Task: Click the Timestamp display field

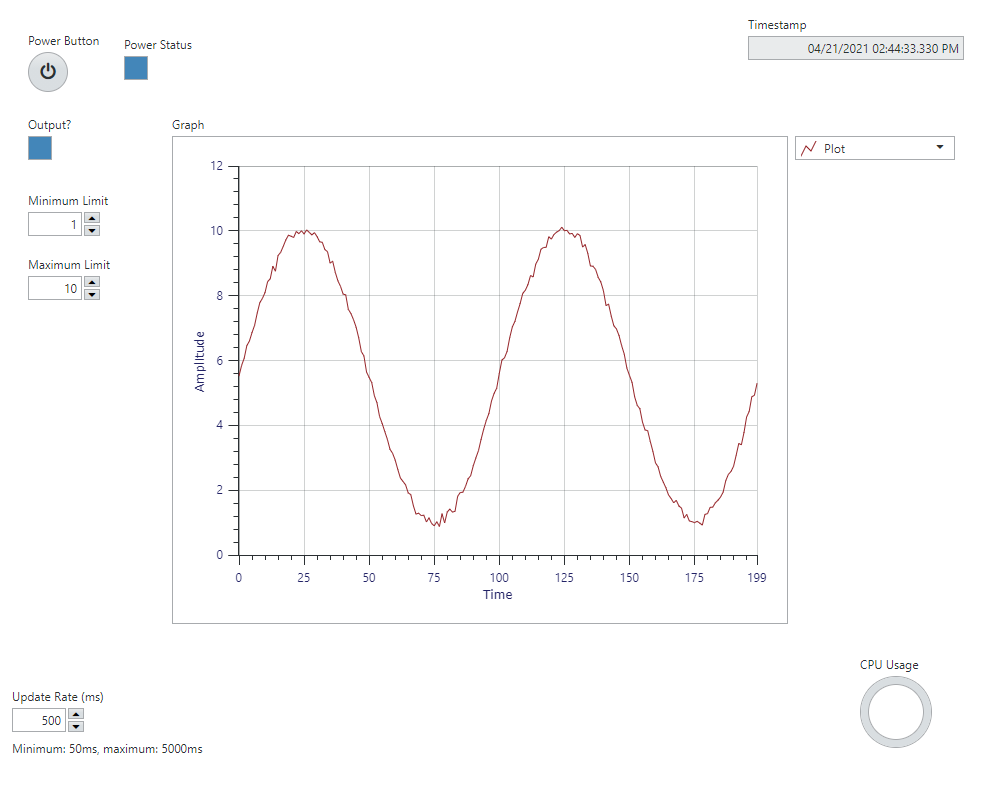Action: pos(855,48)
